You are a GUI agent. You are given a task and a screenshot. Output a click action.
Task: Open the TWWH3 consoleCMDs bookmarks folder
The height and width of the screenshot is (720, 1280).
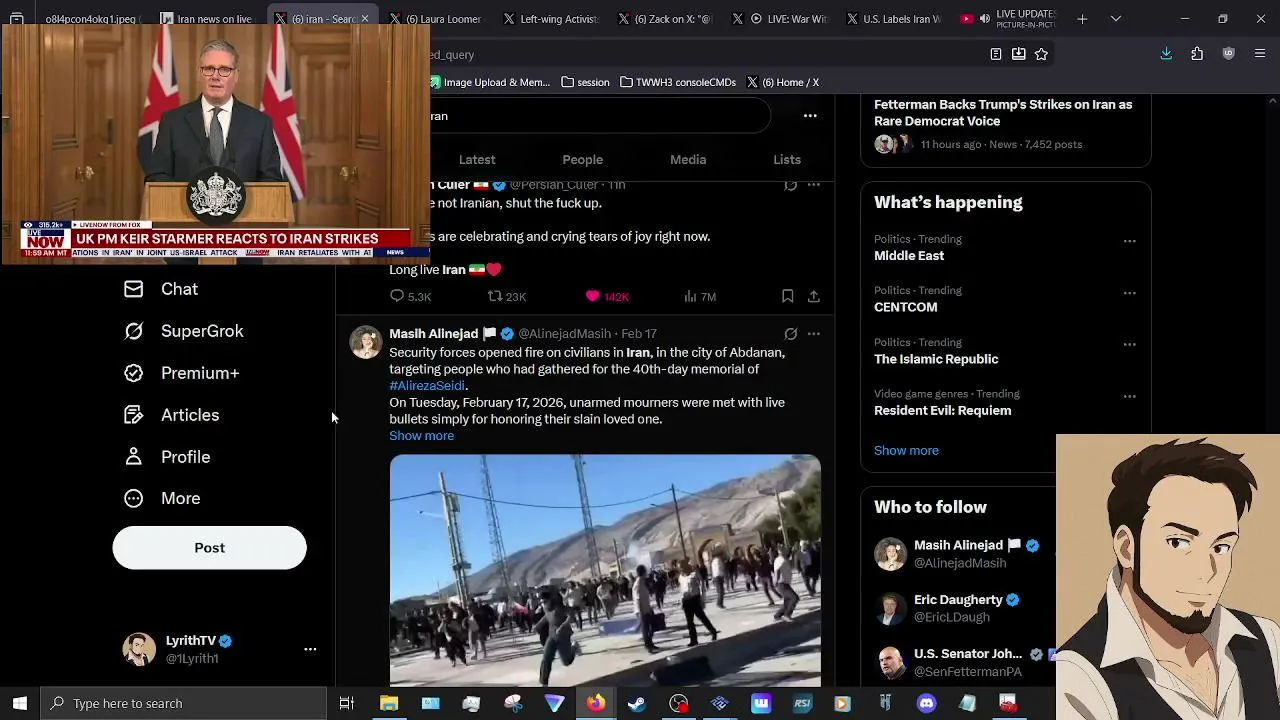coord(678,82)
